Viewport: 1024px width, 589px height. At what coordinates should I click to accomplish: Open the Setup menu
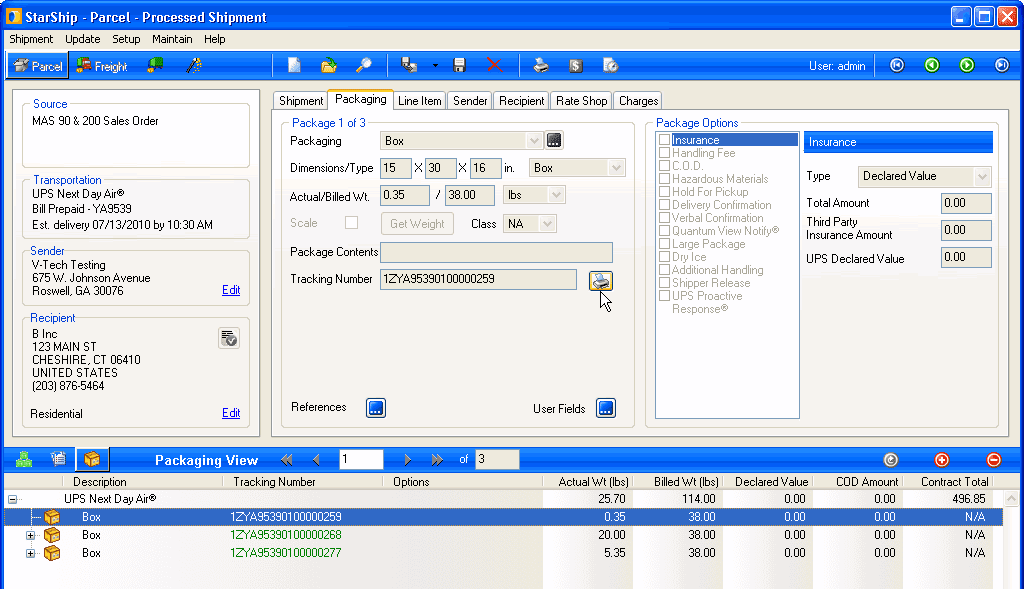tap(126, 39)
